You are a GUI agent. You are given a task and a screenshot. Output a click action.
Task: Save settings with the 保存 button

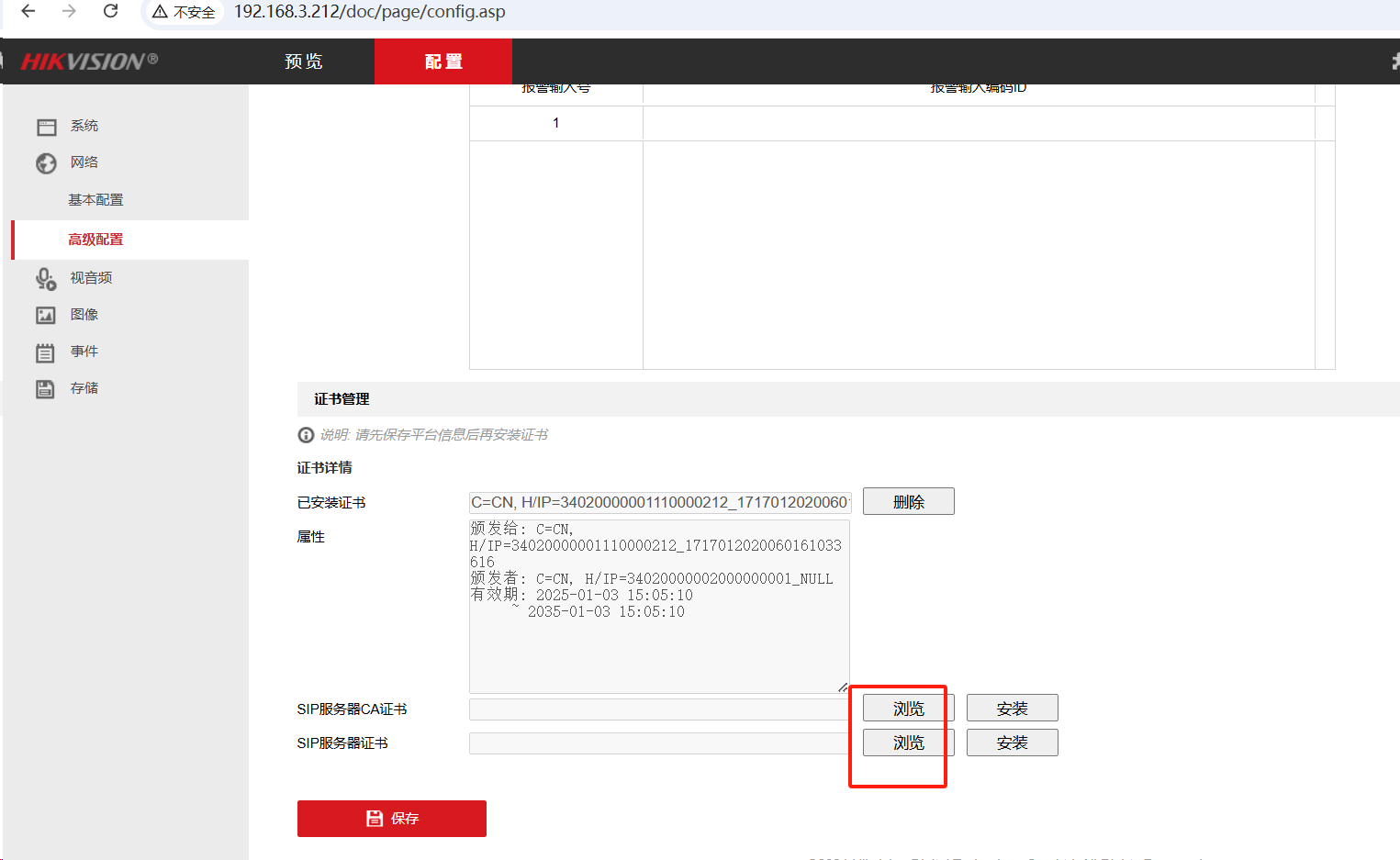(x=391, y=818)
